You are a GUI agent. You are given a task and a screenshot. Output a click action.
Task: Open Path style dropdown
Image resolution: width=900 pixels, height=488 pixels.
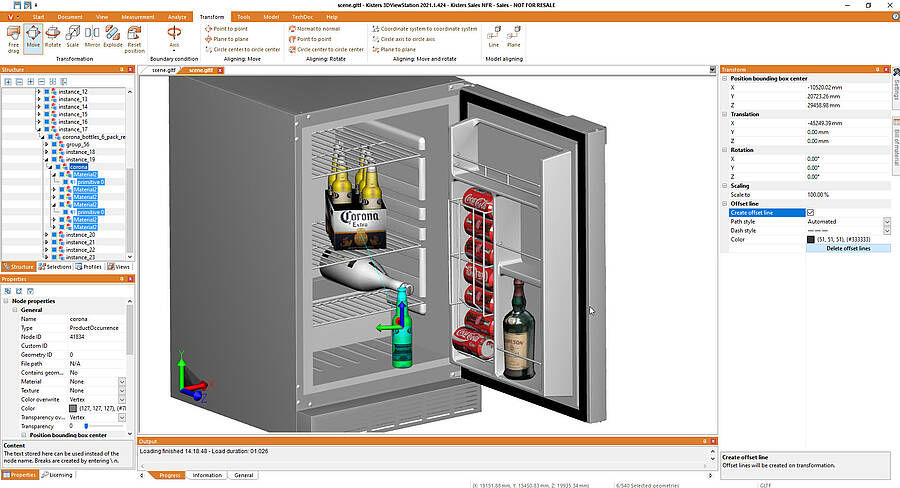click(887, 222)
